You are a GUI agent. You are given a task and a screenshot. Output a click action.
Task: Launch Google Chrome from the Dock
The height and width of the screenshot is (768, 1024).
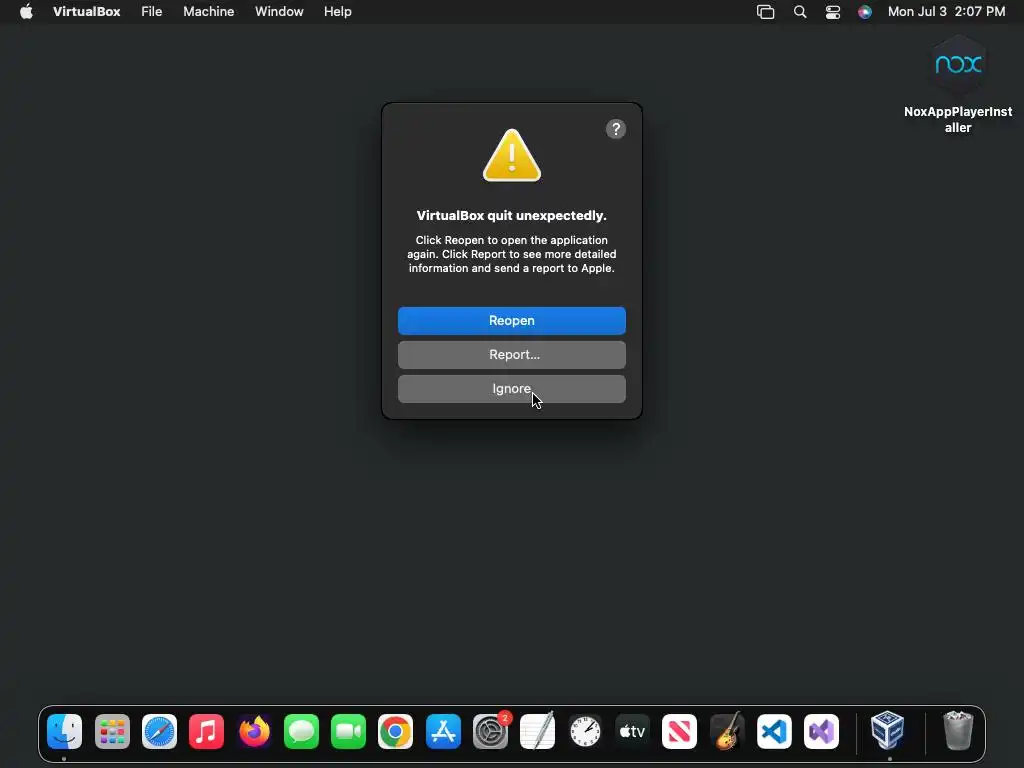pos(395,731)
